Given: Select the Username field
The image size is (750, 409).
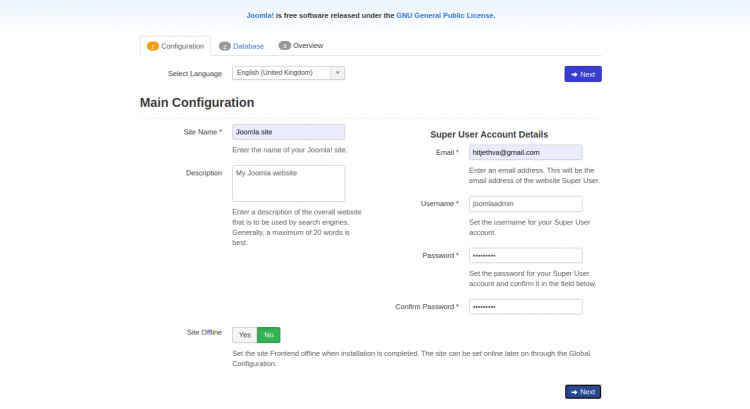Looking at the screenshot, I should [x=525, y=203].
